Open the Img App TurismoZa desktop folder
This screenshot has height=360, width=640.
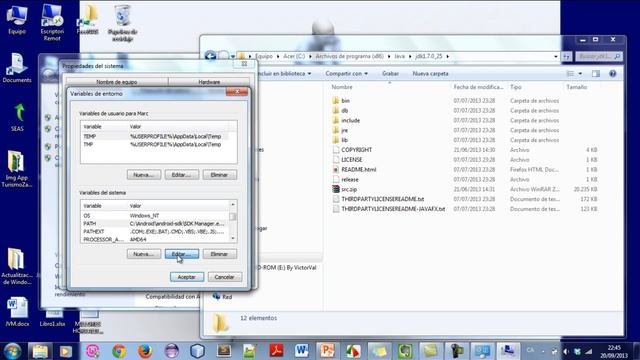tap(16, 169)
